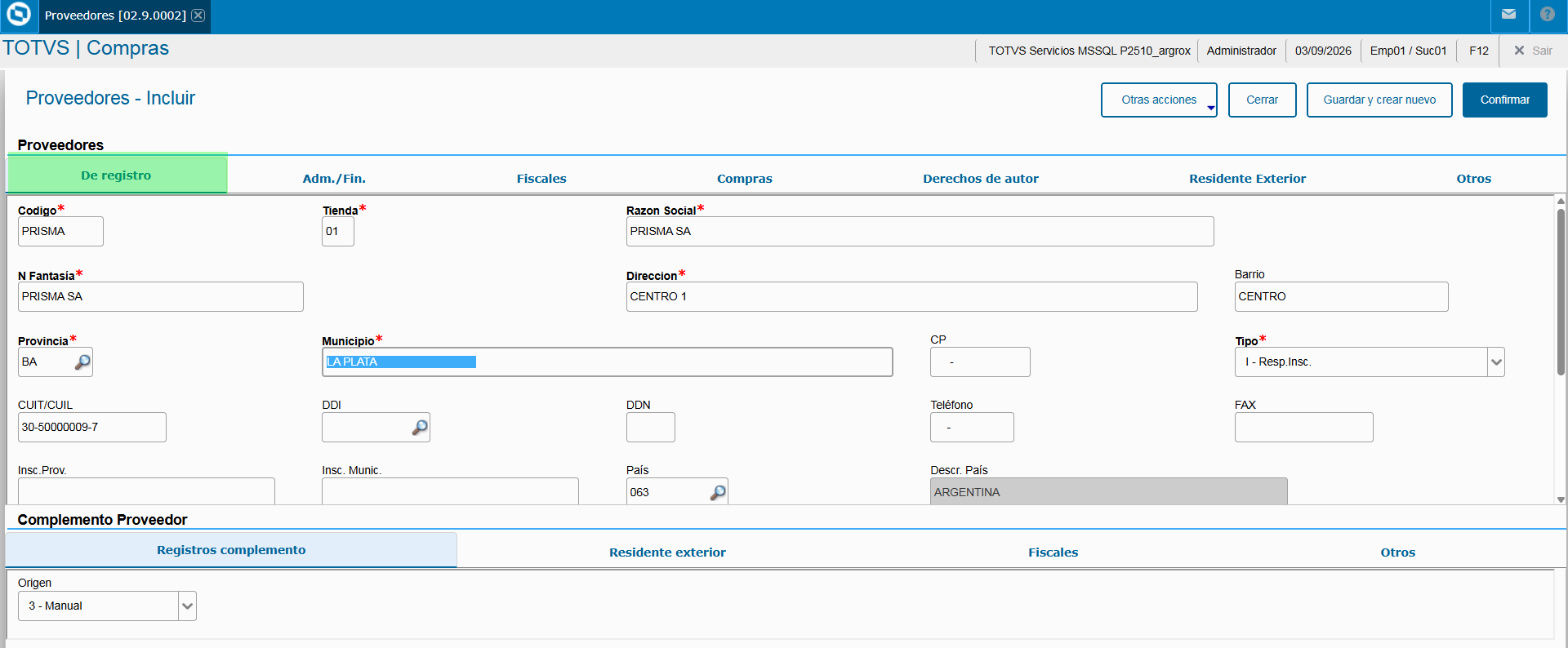The width and height of the screenshot is (1568, 648).
Task: Close the Proveedores tab with X
Action: (198, 16)
